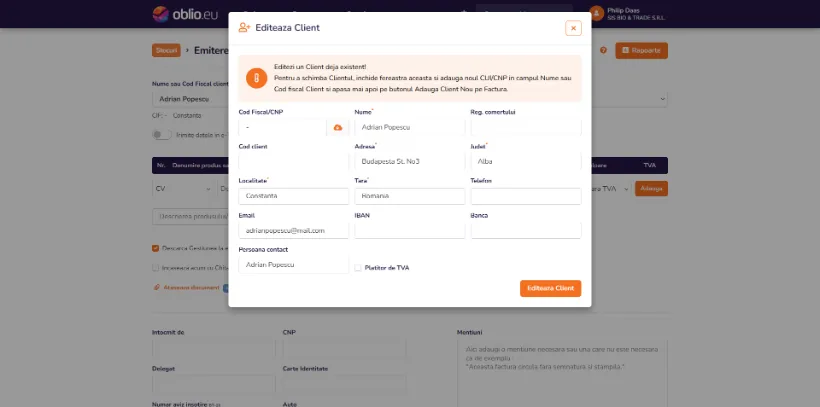Open the dropdown arrow at top right of form

click(663, 98)
